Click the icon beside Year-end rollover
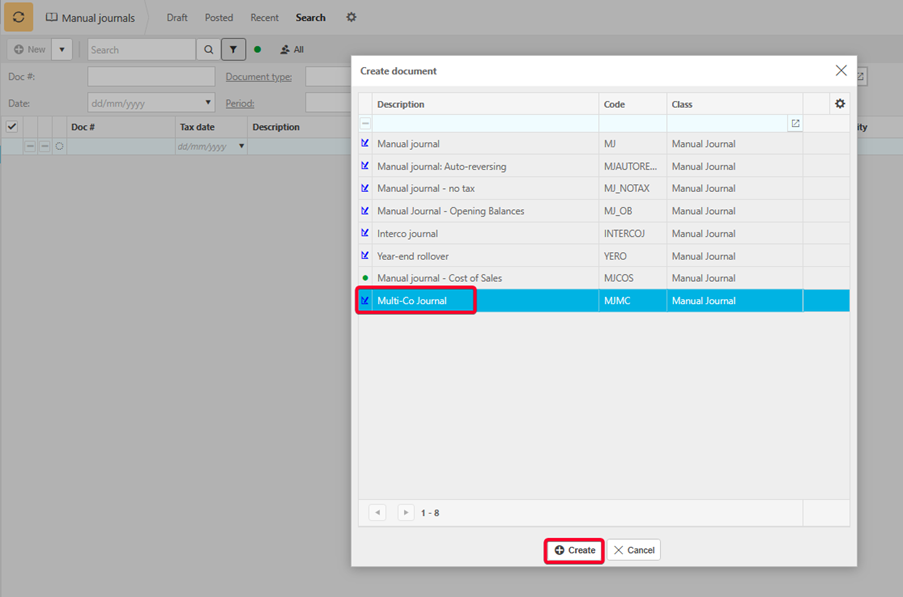903x597 pixels. 365,255
